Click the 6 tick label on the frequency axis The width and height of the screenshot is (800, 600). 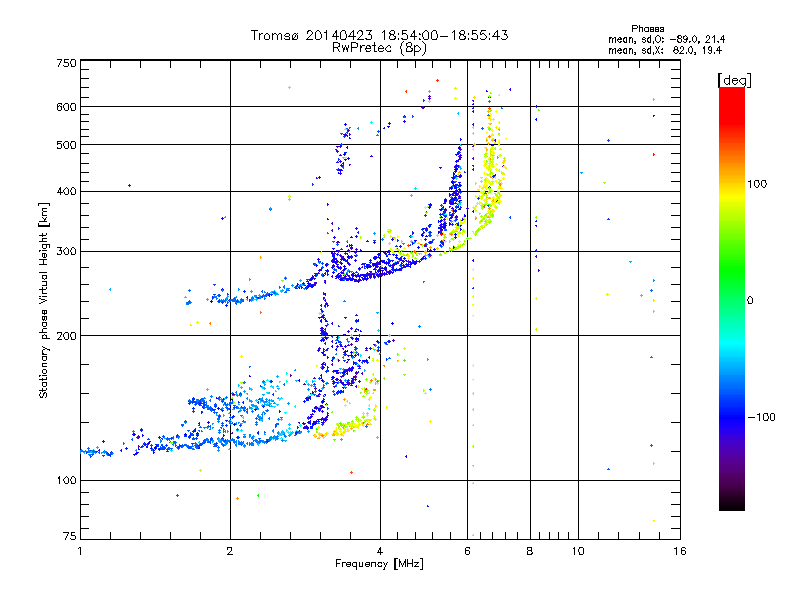(467, 551)
